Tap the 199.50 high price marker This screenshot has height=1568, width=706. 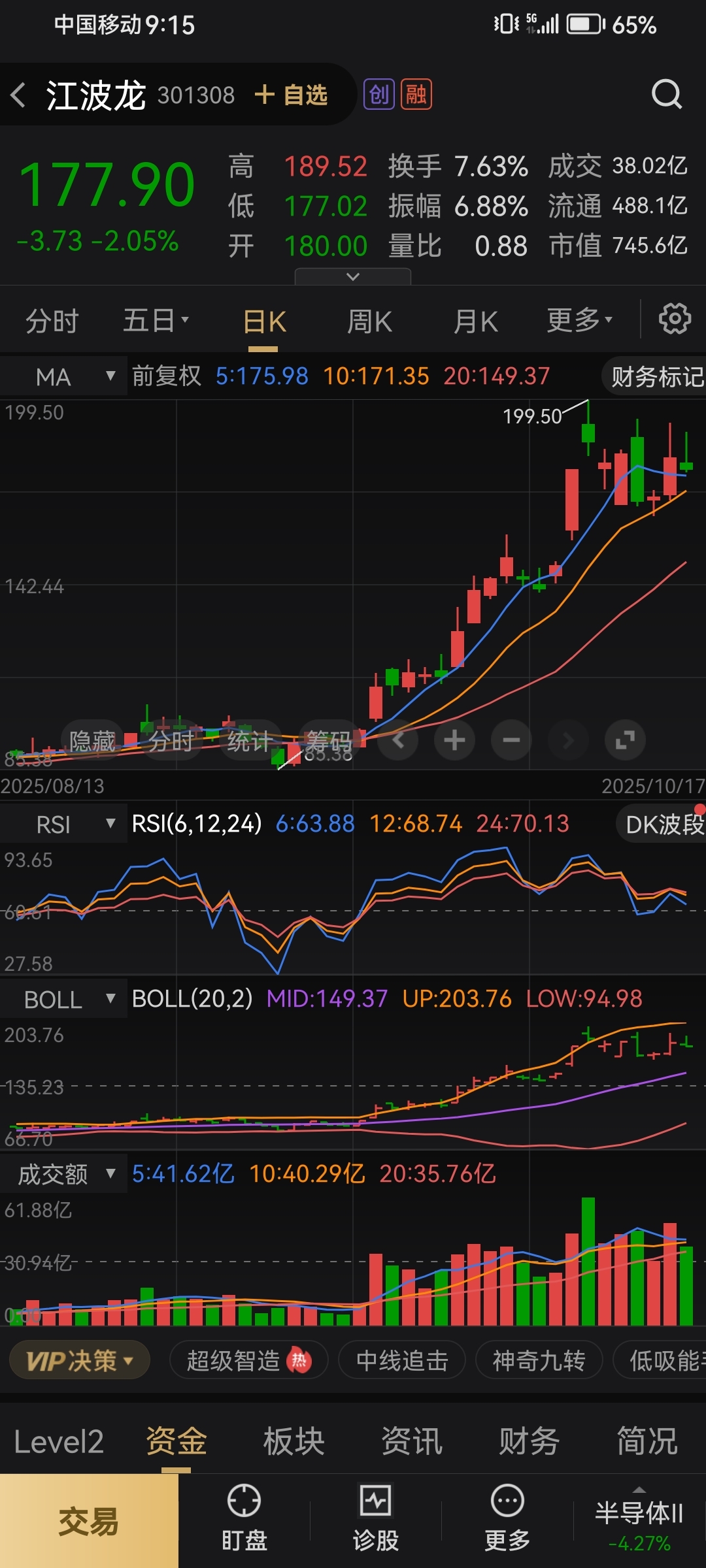532,416
